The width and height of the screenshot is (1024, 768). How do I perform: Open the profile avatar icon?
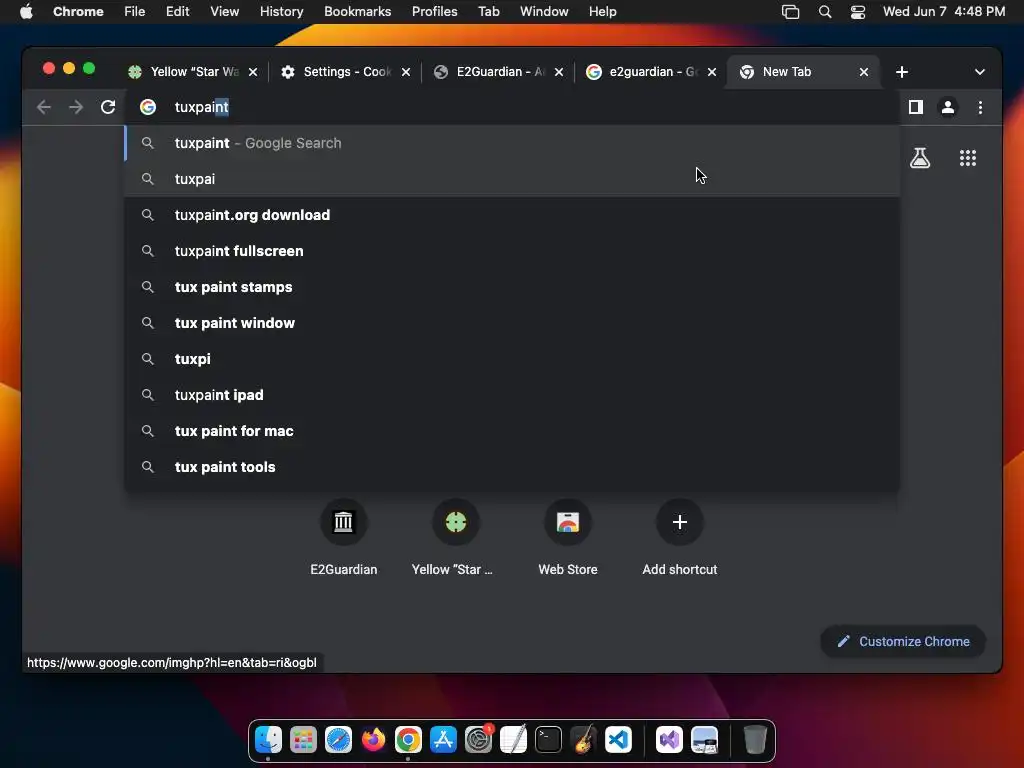click(x=948, y=107)
